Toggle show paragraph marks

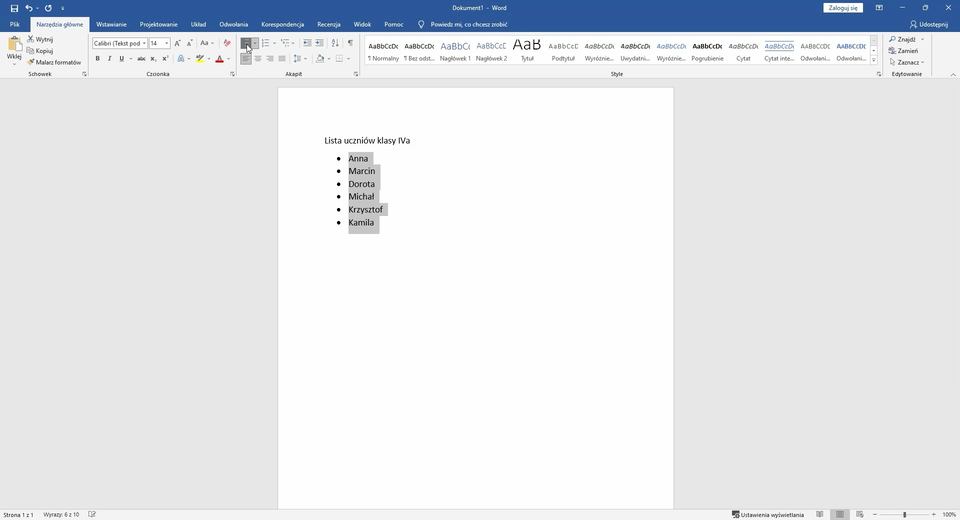[350, 43]
